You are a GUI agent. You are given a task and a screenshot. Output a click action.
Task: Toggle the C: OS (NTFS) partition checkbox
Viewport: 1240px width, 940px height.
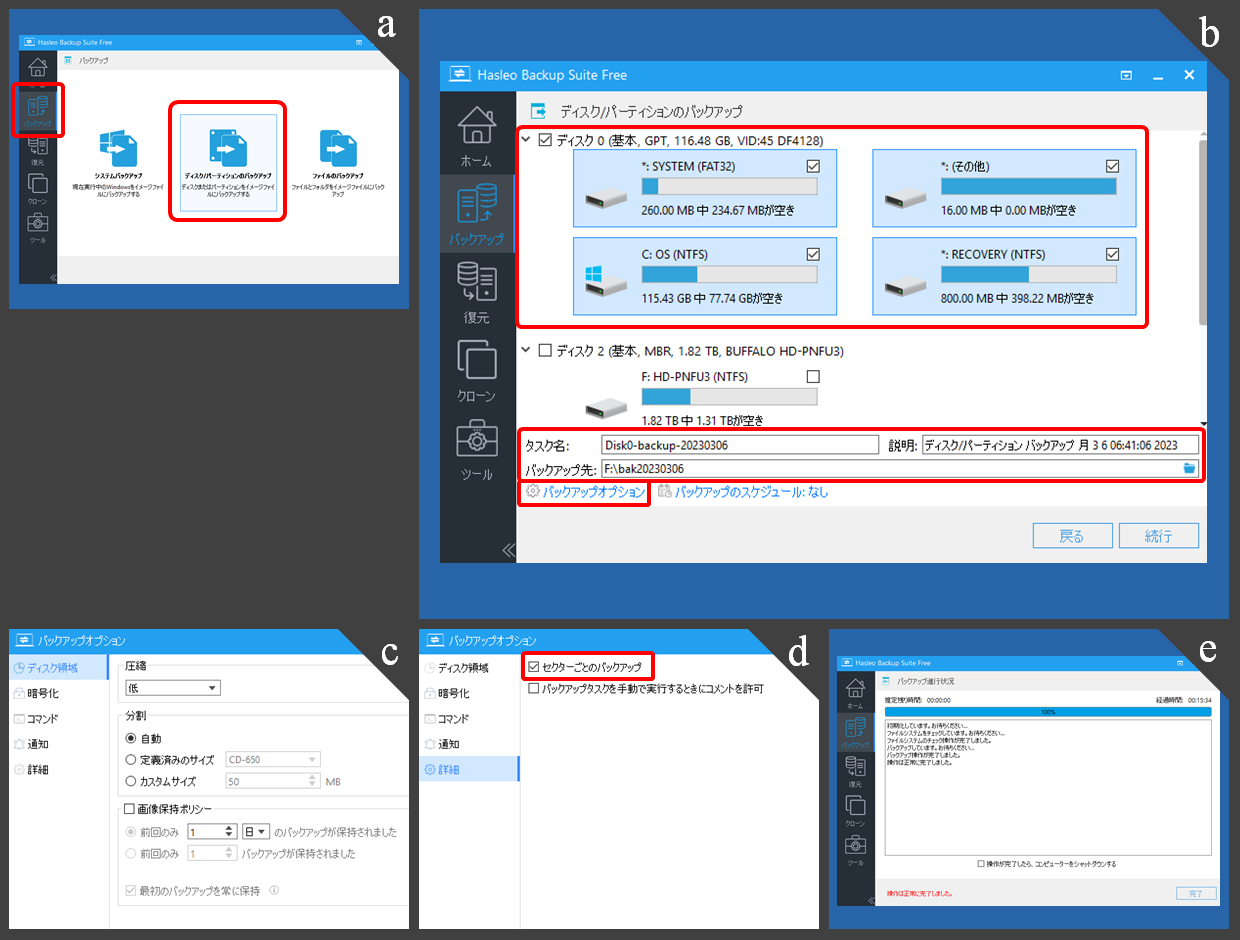point(812,253)
